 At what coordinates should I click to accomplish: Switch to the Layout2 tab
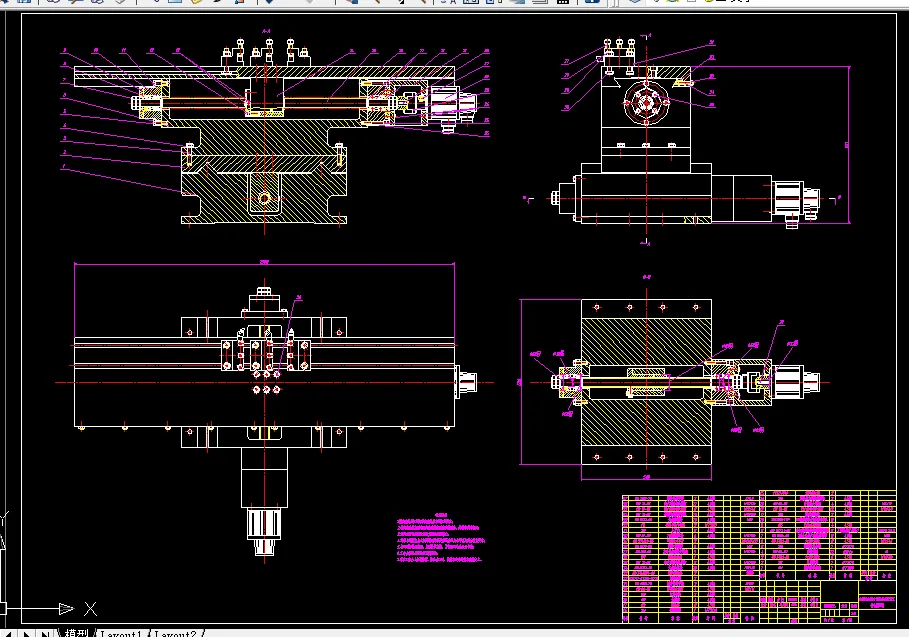coord(177,632)
